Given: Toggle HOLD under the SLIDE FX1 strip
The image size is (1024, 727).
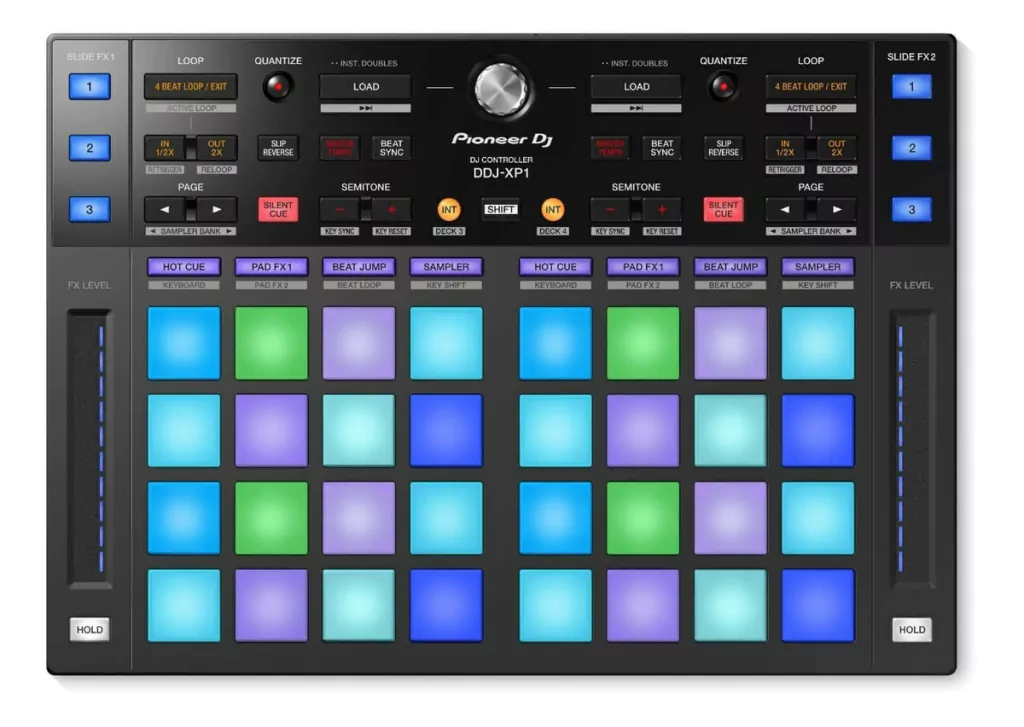Looking at the screenshot, I should click(x=89, y=630).
